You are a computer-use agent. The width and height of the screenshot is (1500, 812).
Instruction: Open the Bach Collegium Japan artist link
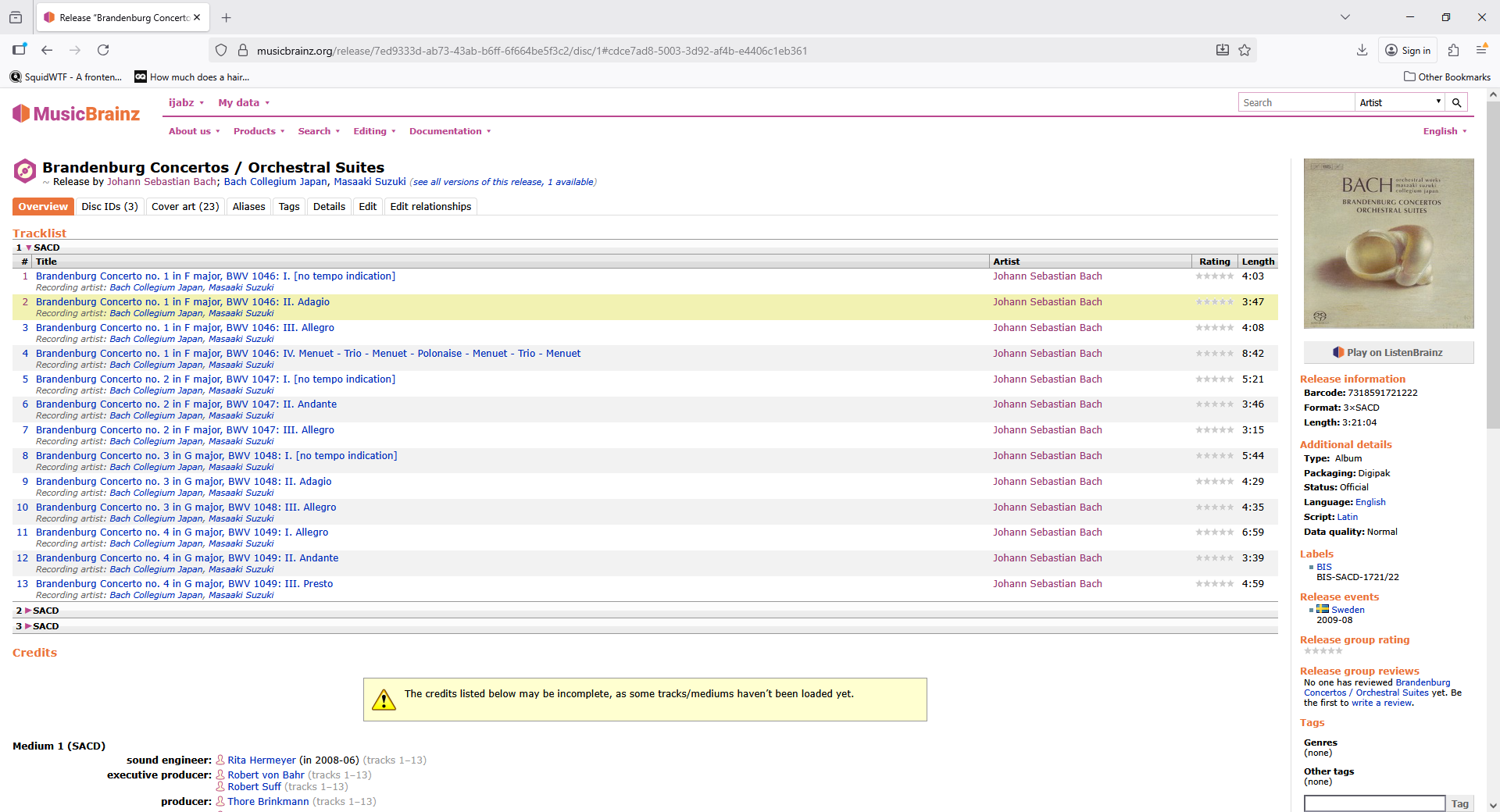[x=275, y=182]
